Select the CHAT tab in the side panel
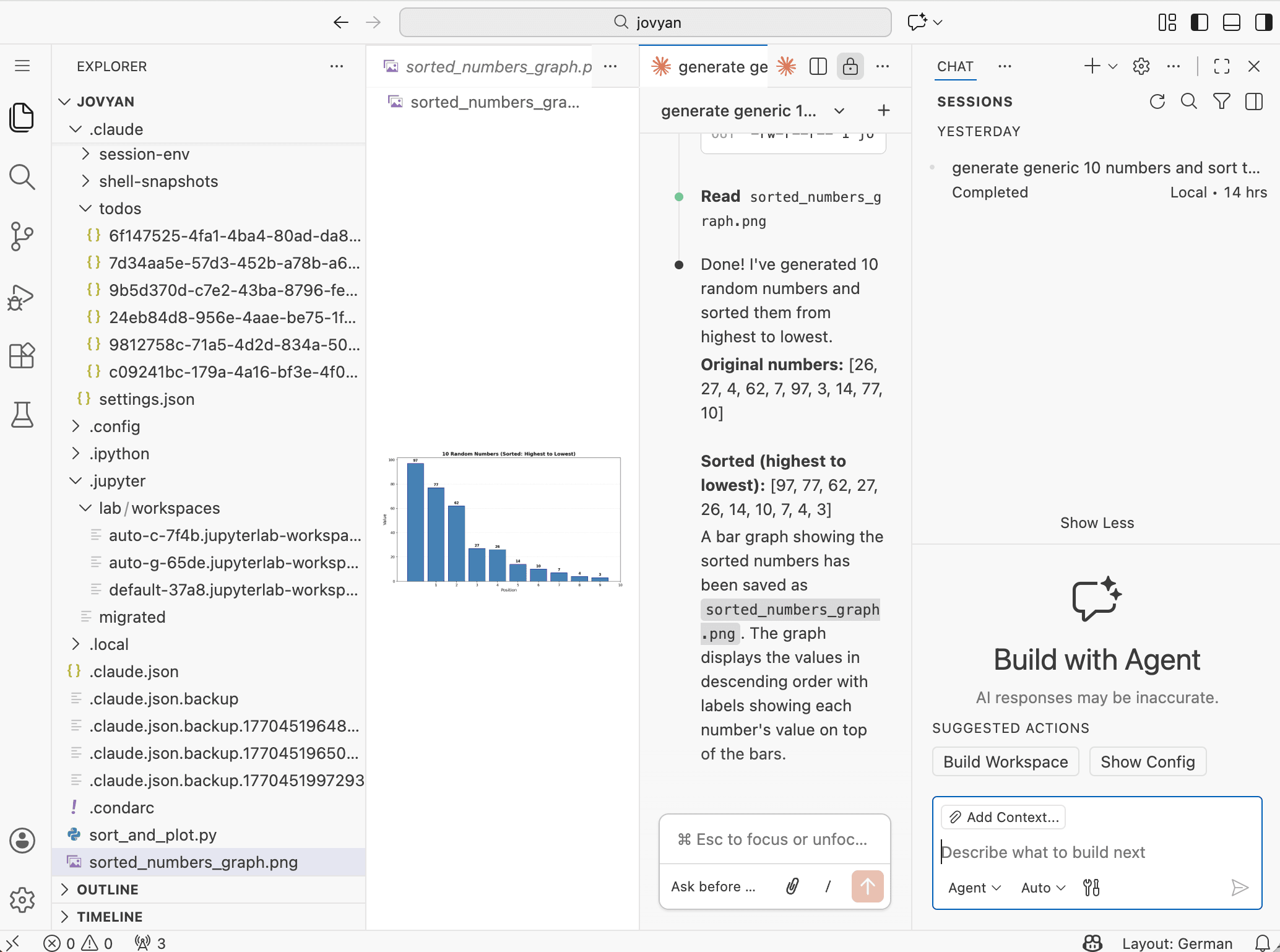The image size is (1280, 952). tap(955, 66)
